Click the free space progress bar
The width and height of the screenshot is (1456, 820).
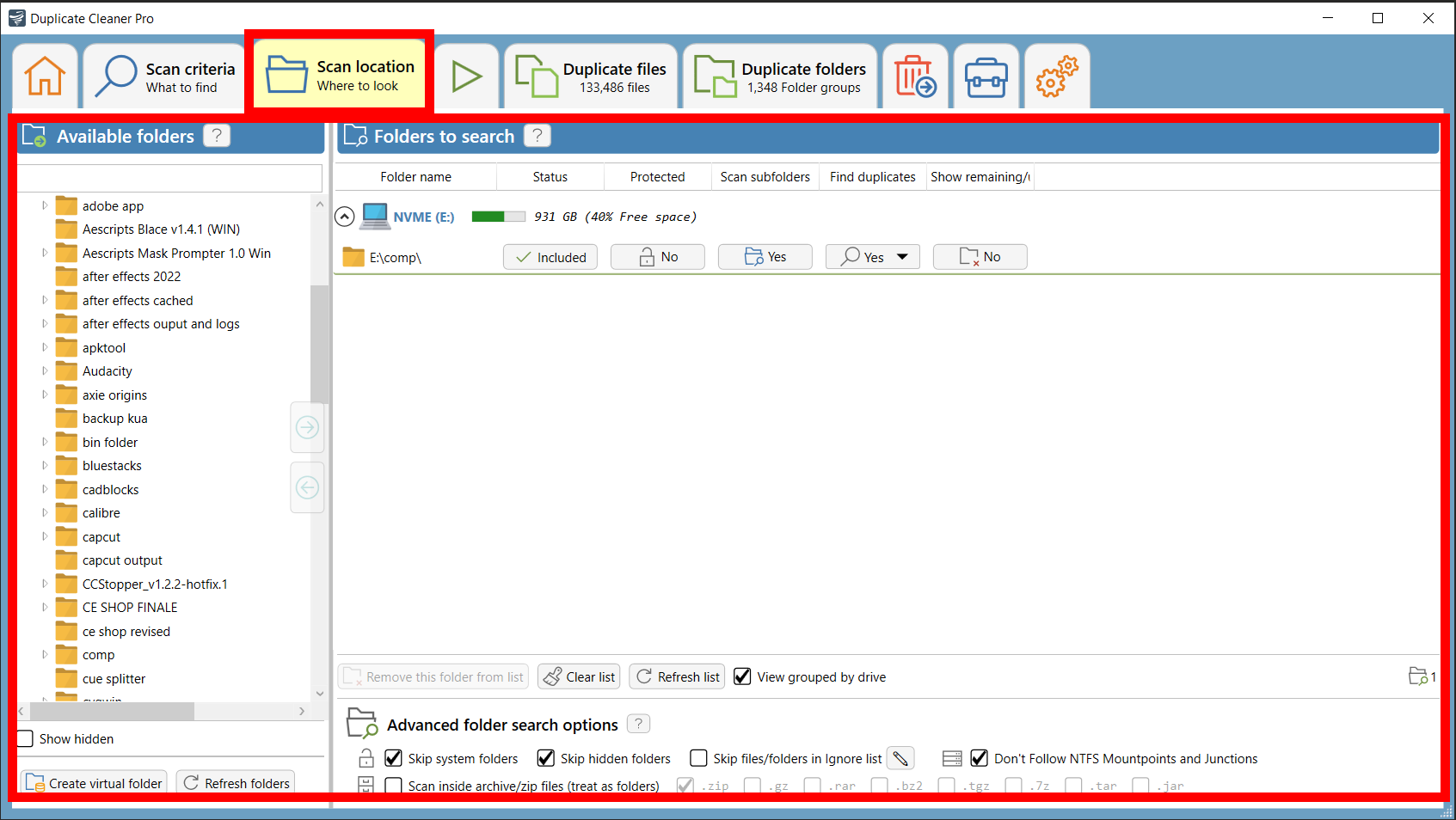click(498, 217)
